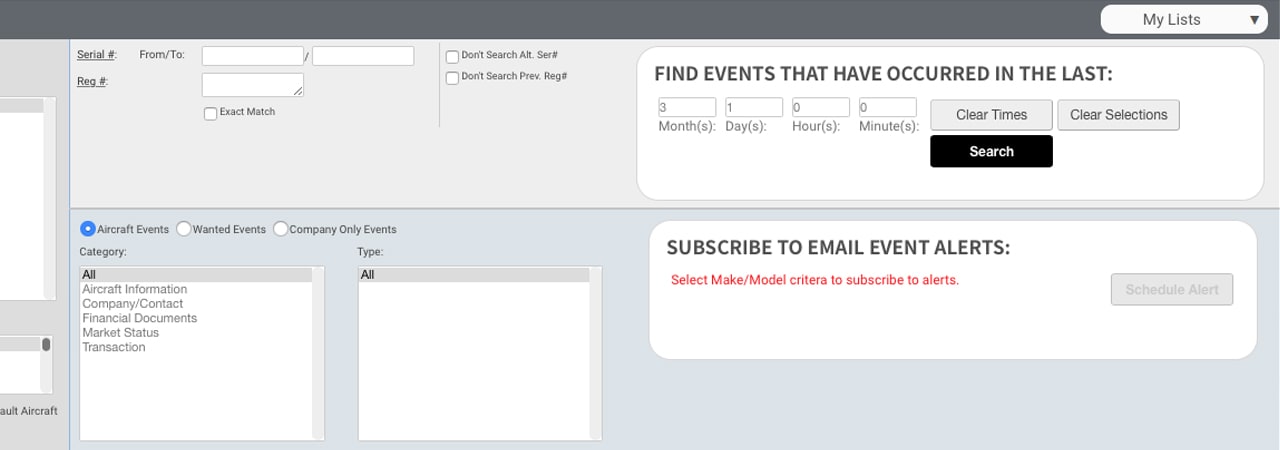This screenshot has height=450, width=1280.
Task: Check Don't Search Alt. Ser#
Action: (452, 57)
